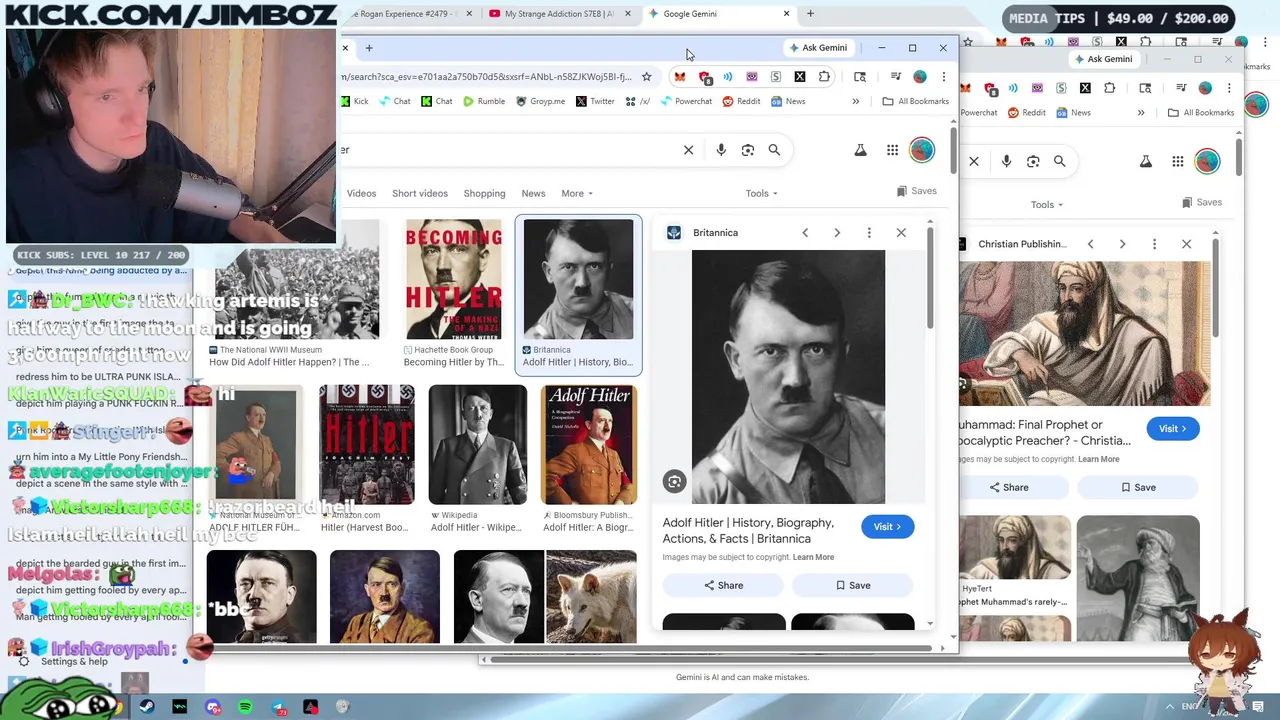Image resolution: width=1280 pixels, height=720 pixels.
Task: Open All Bookmarks folder in right window
Action: pos(1201,112)
